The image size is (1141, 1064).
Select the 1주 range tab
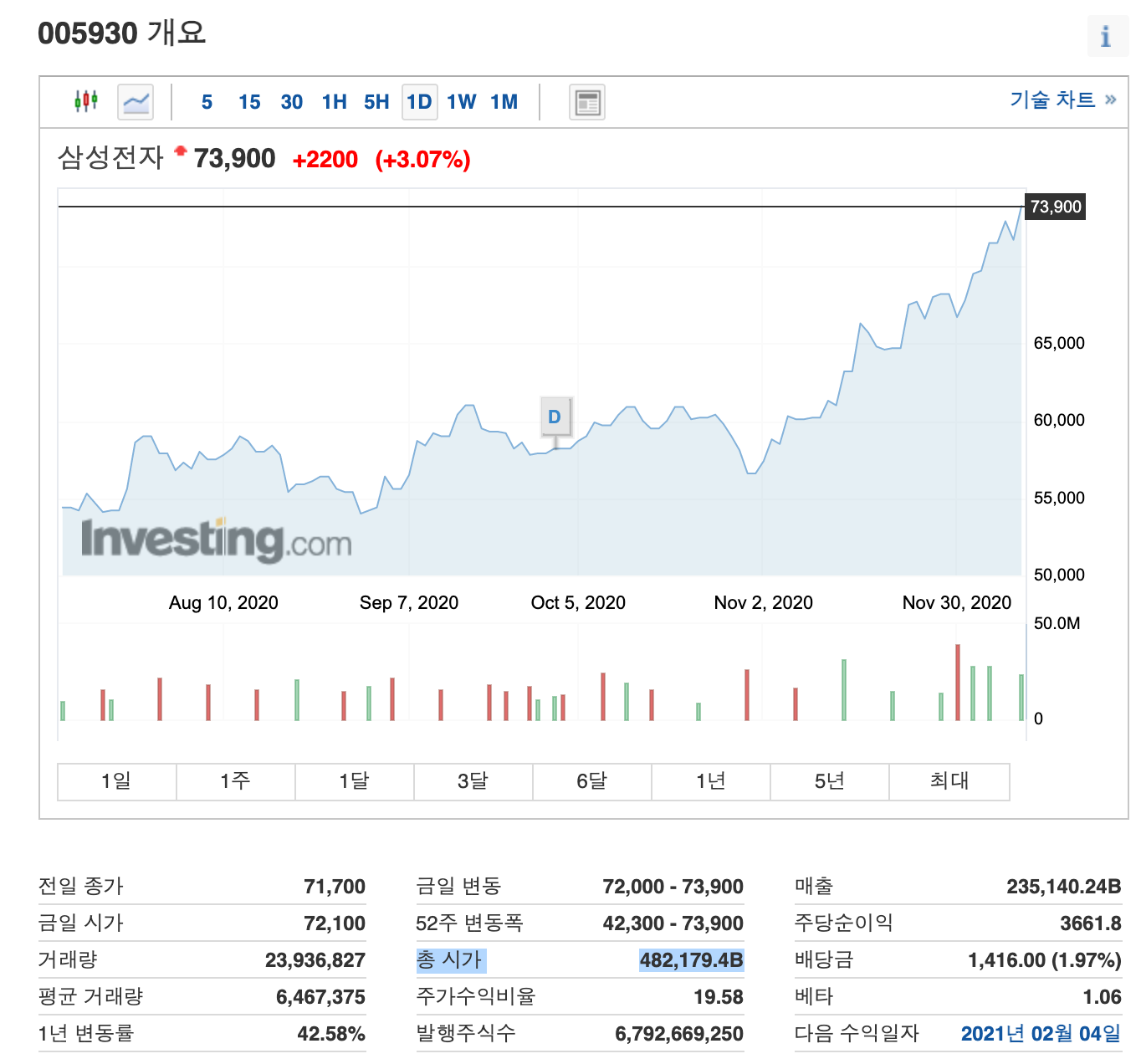point(236,781)
